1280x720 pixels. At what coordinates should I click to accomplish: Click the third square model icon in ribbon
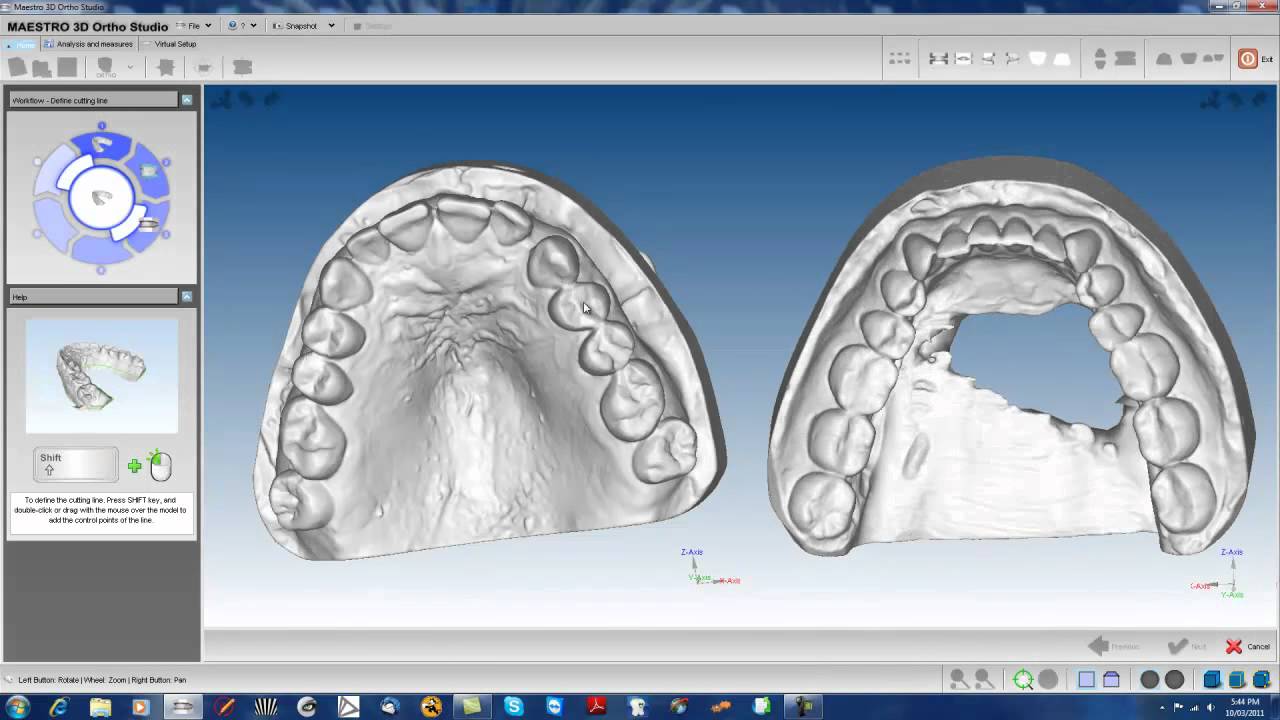point(67,67)
